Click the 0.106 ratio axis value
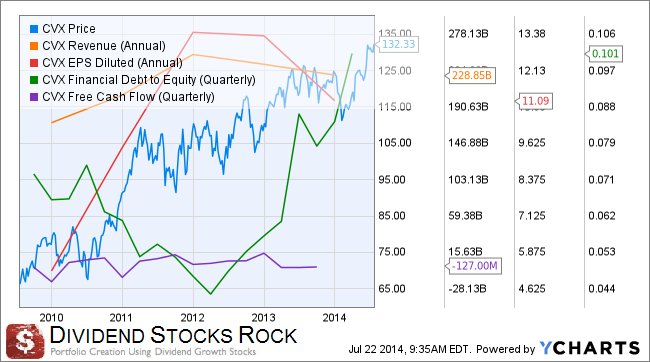This screenshot has width=650, height=362. [x=602, y=34]
